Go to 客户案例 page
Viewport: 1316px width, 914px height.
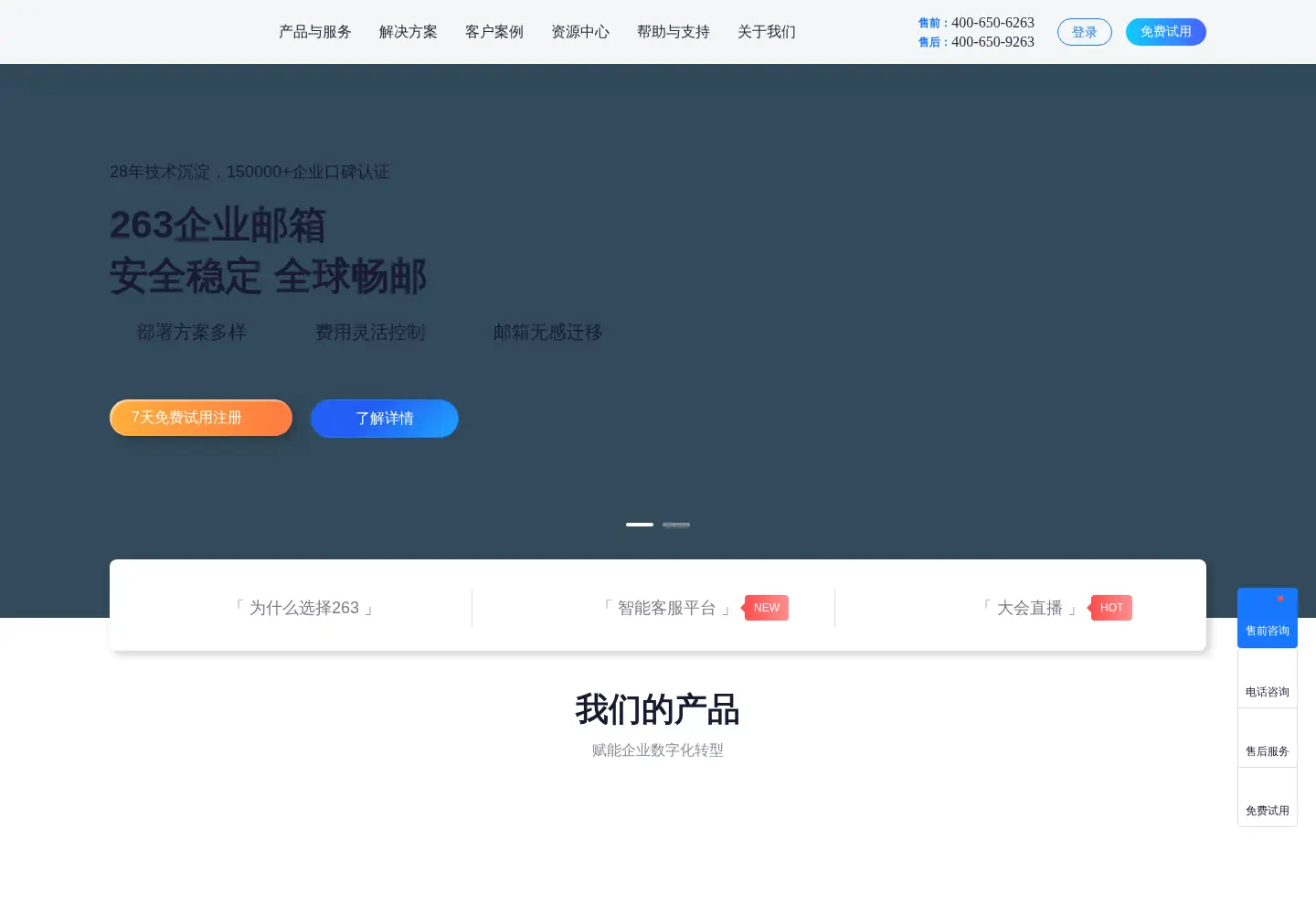pyautogui.click(x=494, y=32)
